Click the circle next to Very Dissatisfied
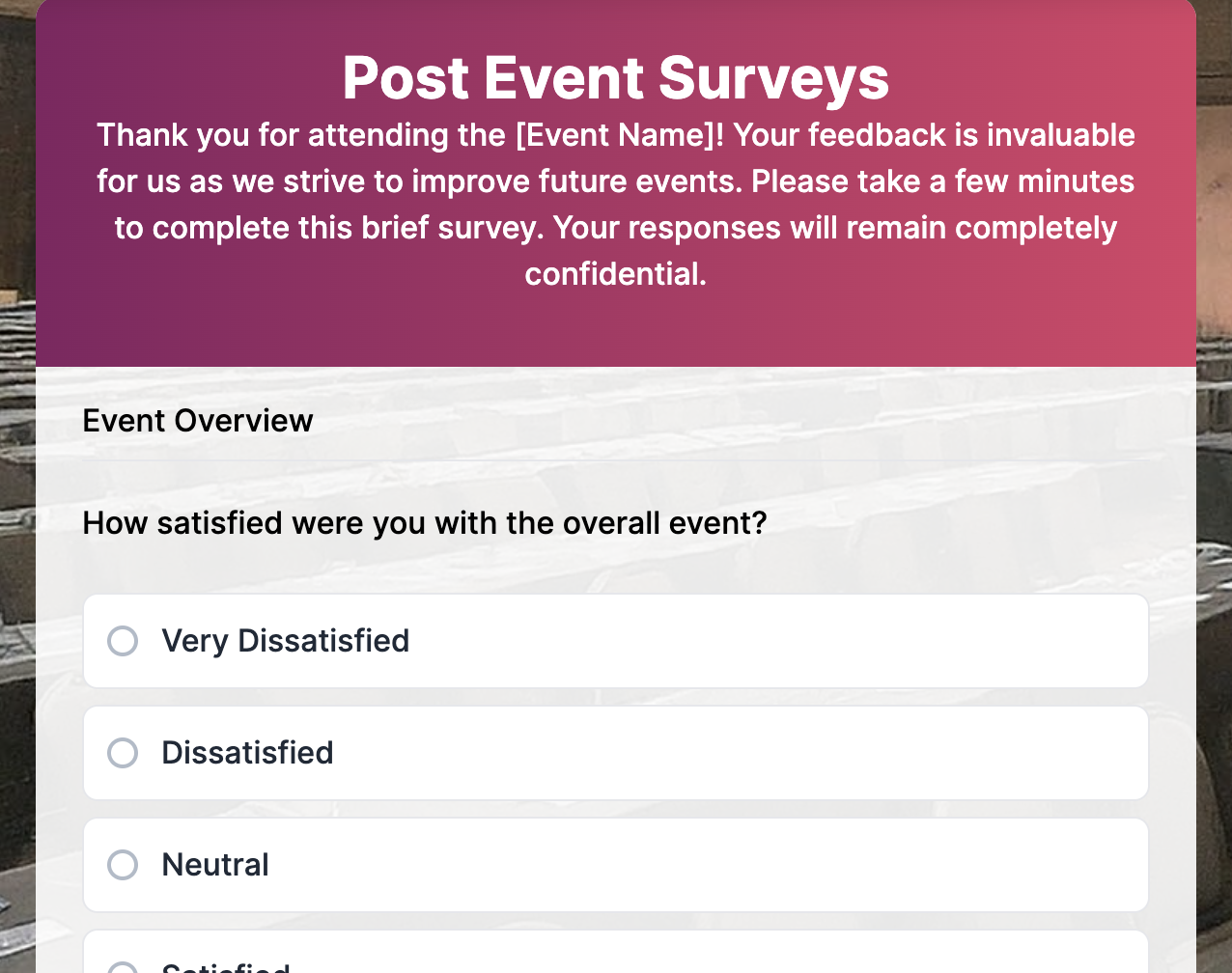This screenshot has width=1232, height=973. tap(123, 641)
